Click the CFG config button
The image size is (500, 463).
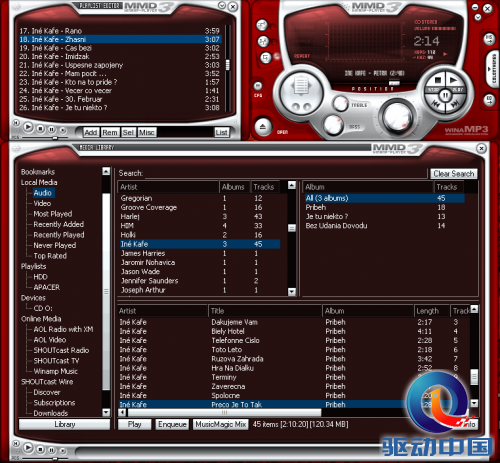point(258,86)
